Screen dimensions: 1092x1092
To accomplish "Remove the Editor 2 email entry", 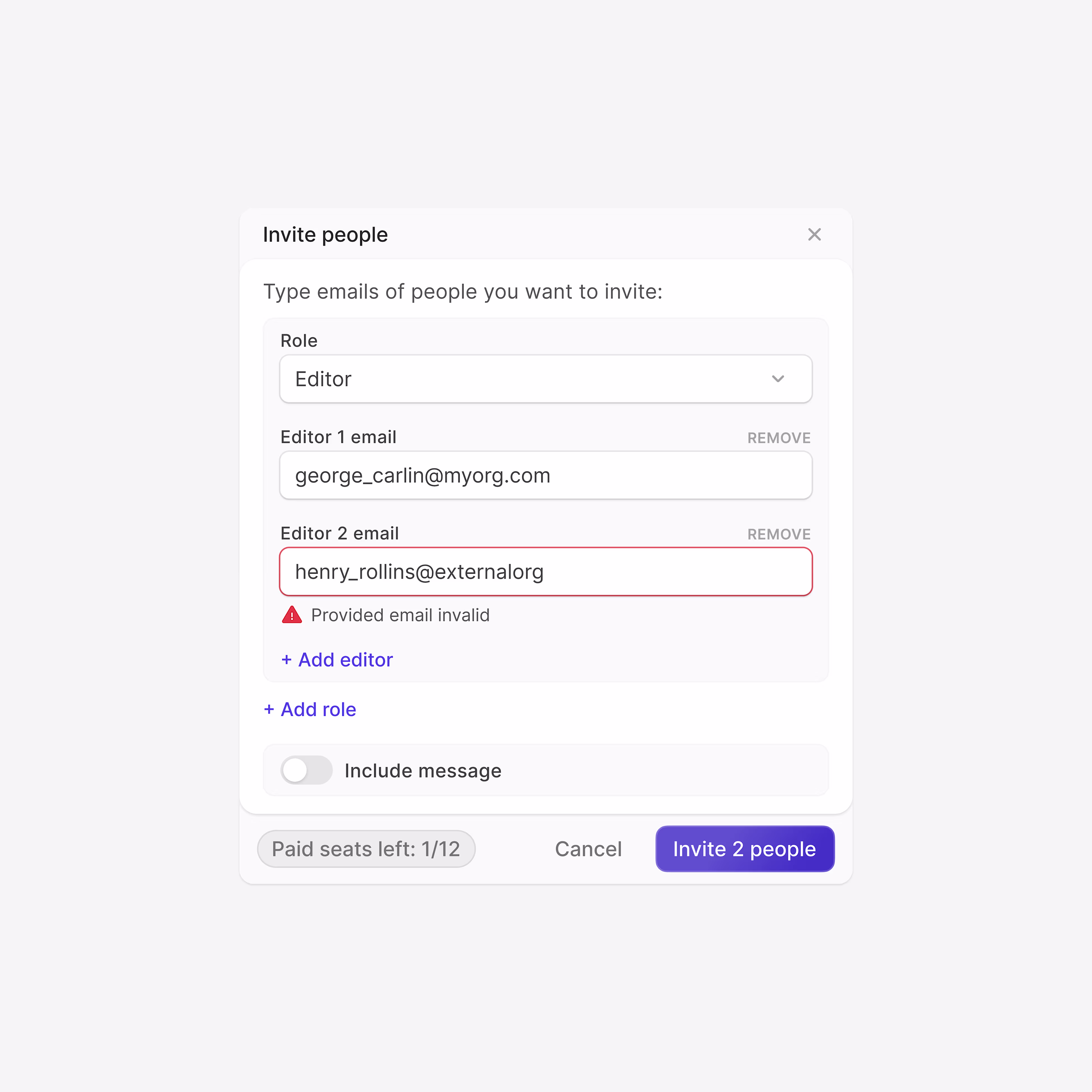I will point(778,534).
